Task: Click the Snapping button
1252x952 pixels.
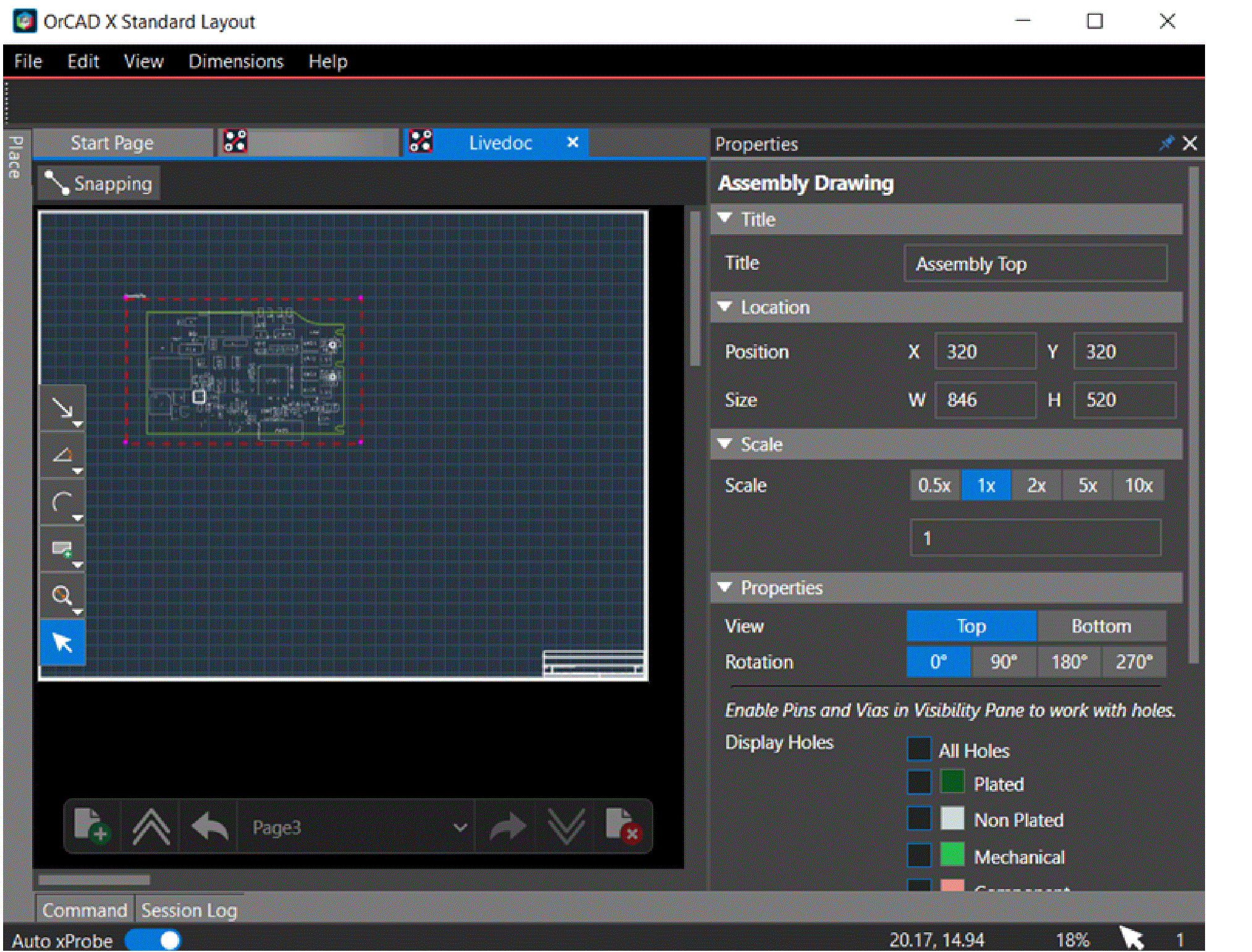Action: coord(99,183)
